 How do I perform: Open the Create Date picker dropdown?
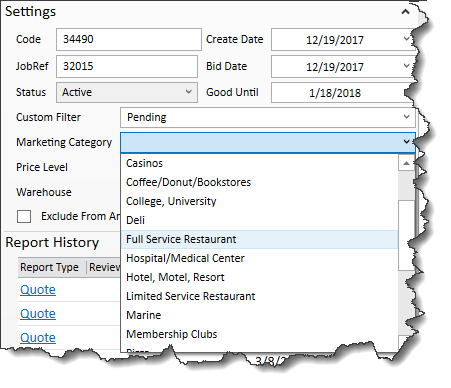click(407, 39)
